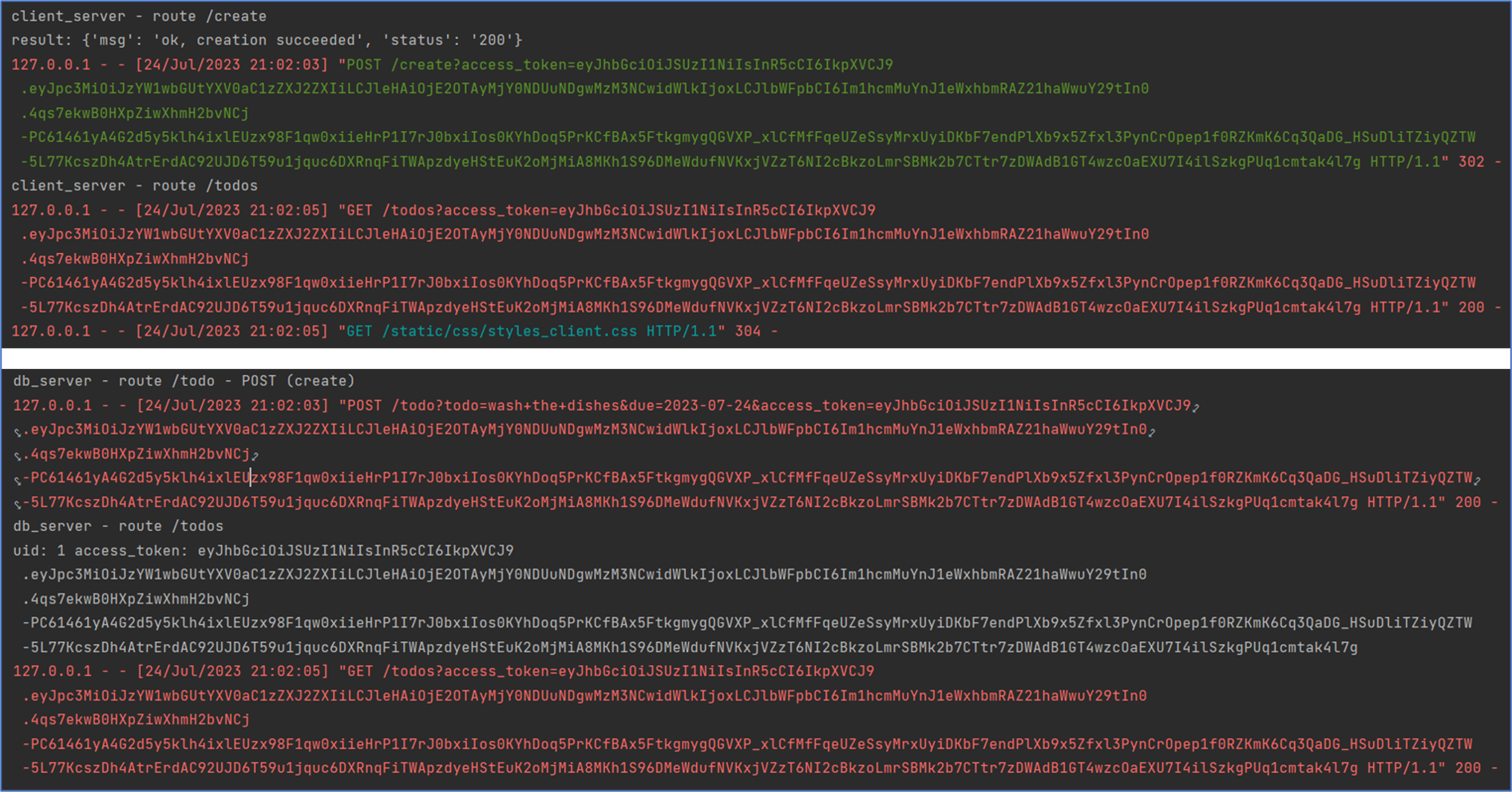Click "GET /todos?access_token" in the db_server log
This screenshot has height=792, width=1512.
coord(445,671)
